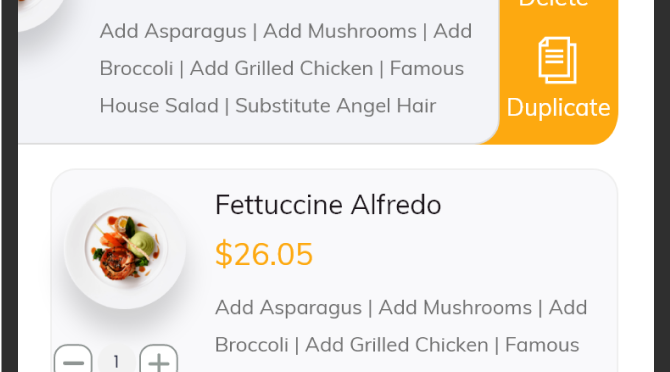Click the Duplicate document icon

[x=557, y=60]
